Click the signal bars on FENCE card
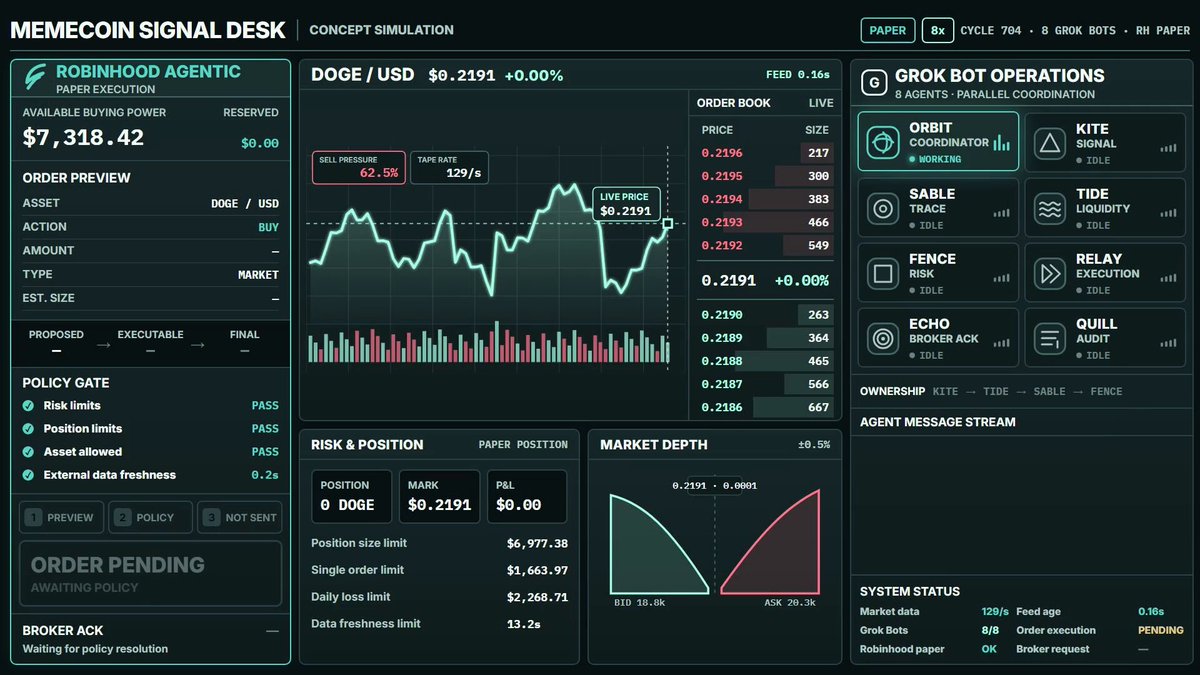The height and width of the screenshot is (675, 1200). [x=1001, y=278]
